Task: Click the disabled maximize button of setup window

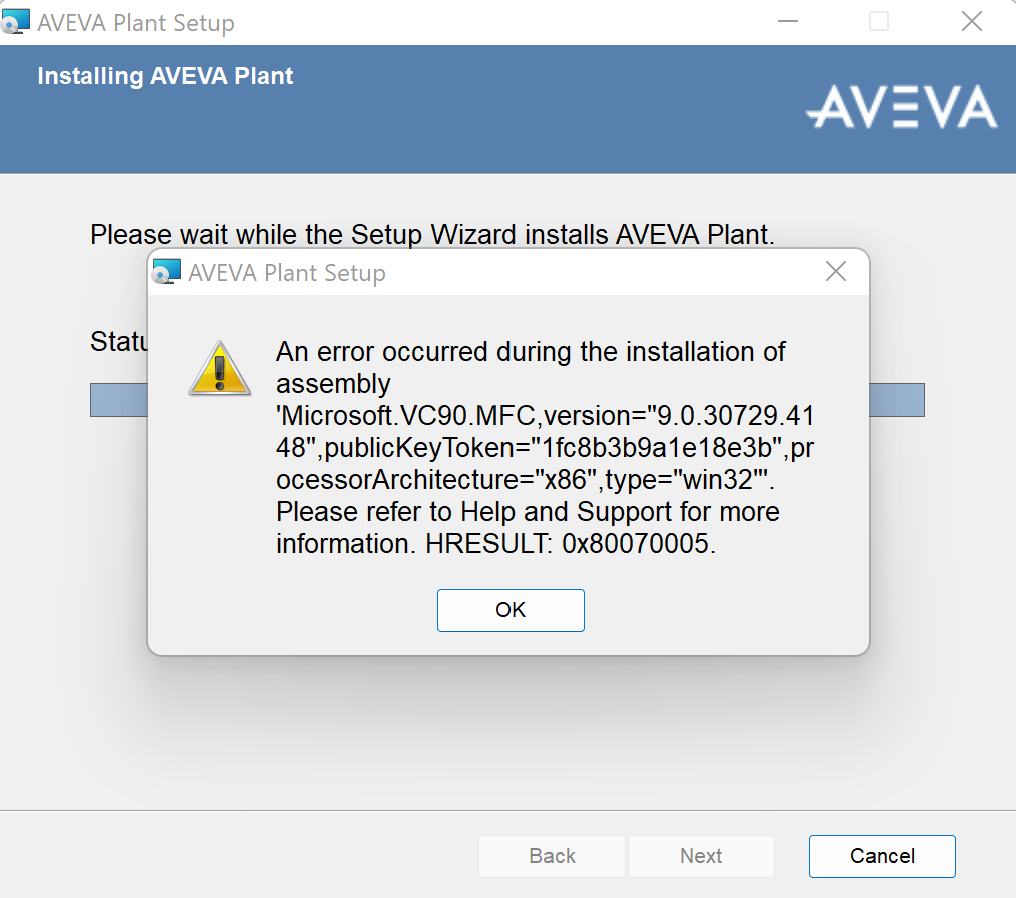Action: pyautogui.click(x=879, y=21)
